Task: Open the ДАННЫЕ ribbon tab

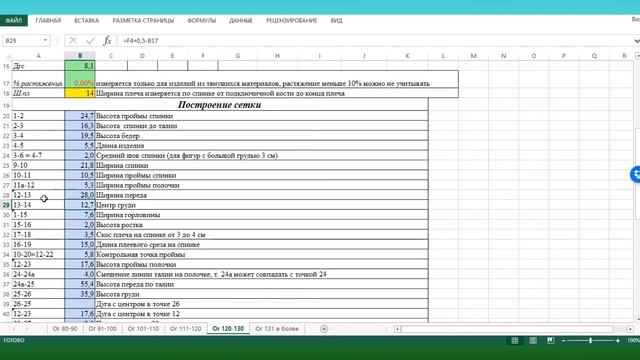Action: click(241, 20)
